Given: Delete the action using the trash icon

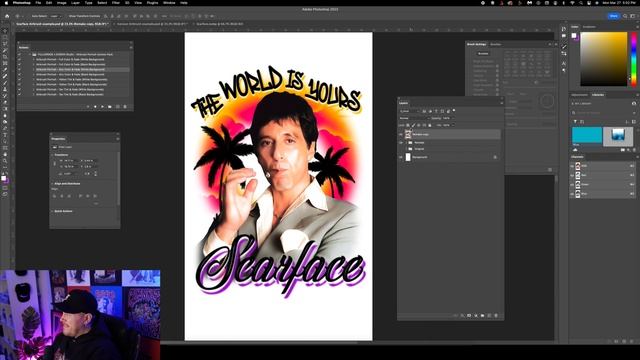Looking at the screenshot, I should tap(125, 107).
